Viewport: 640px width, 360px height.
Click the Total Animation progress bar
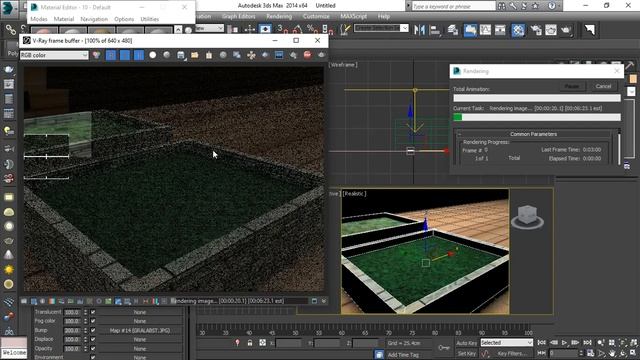[537, 98]
